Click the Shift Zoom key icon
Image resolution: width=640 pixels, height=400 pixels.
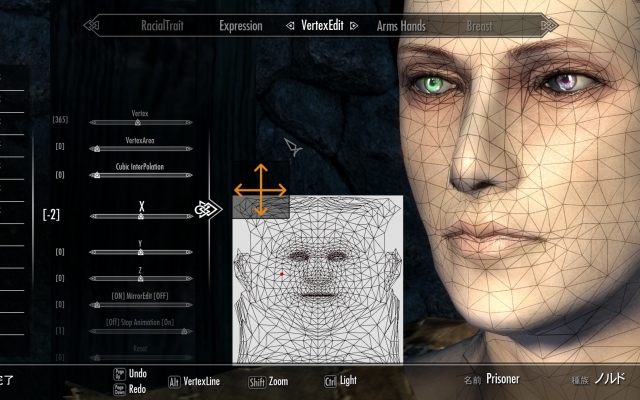click(x=257, y=381)
